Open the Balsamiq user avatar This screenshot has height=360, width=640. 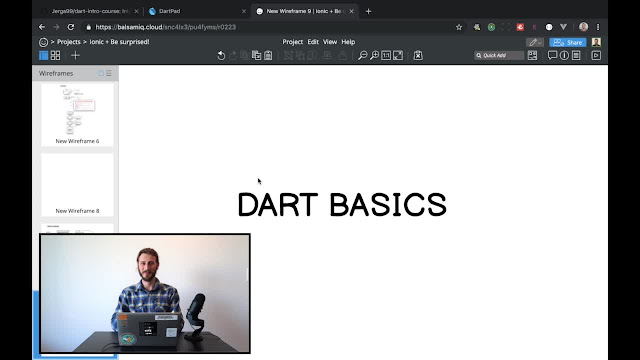[596, 42]
